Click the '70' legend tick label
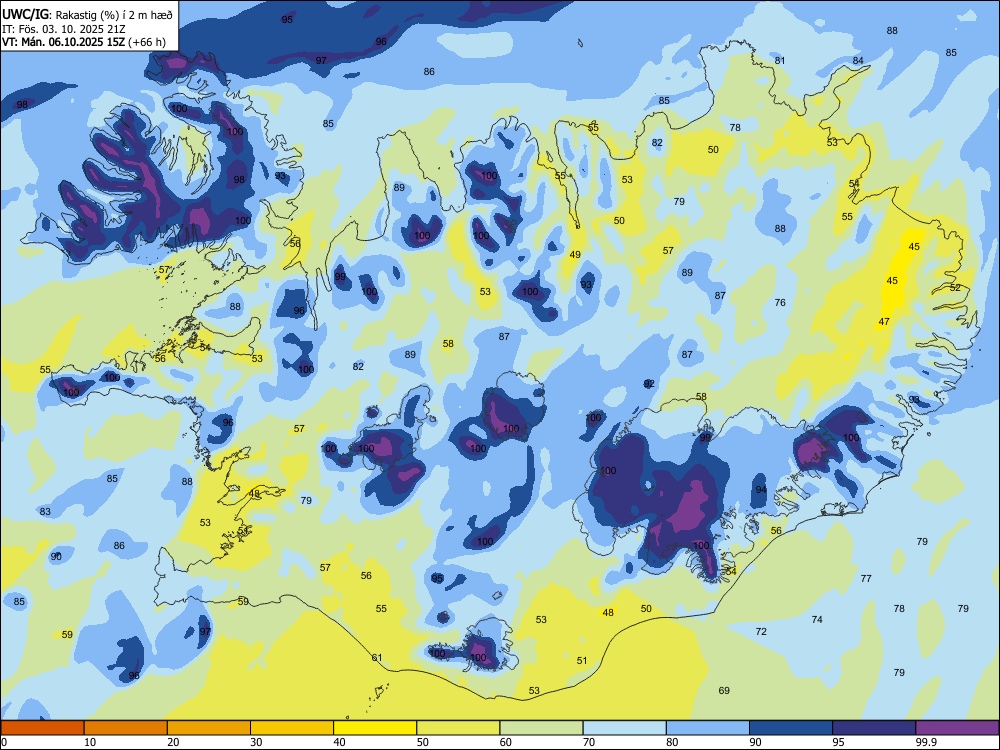The height and width of the screenshot is (750, 1000). coord(589,742)
